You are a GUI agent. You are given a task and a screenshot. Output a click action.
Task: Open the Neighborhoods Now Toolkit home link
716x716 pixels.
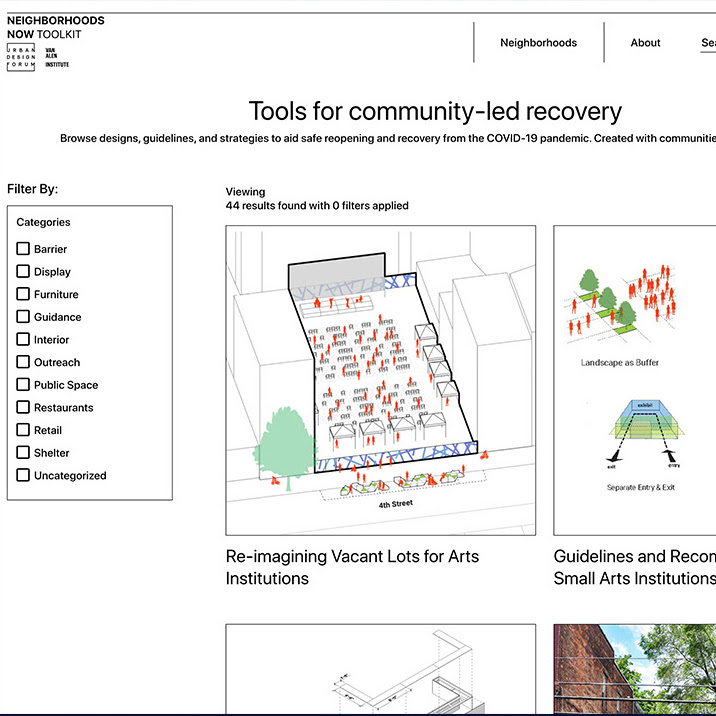click(x=55, y=27)
